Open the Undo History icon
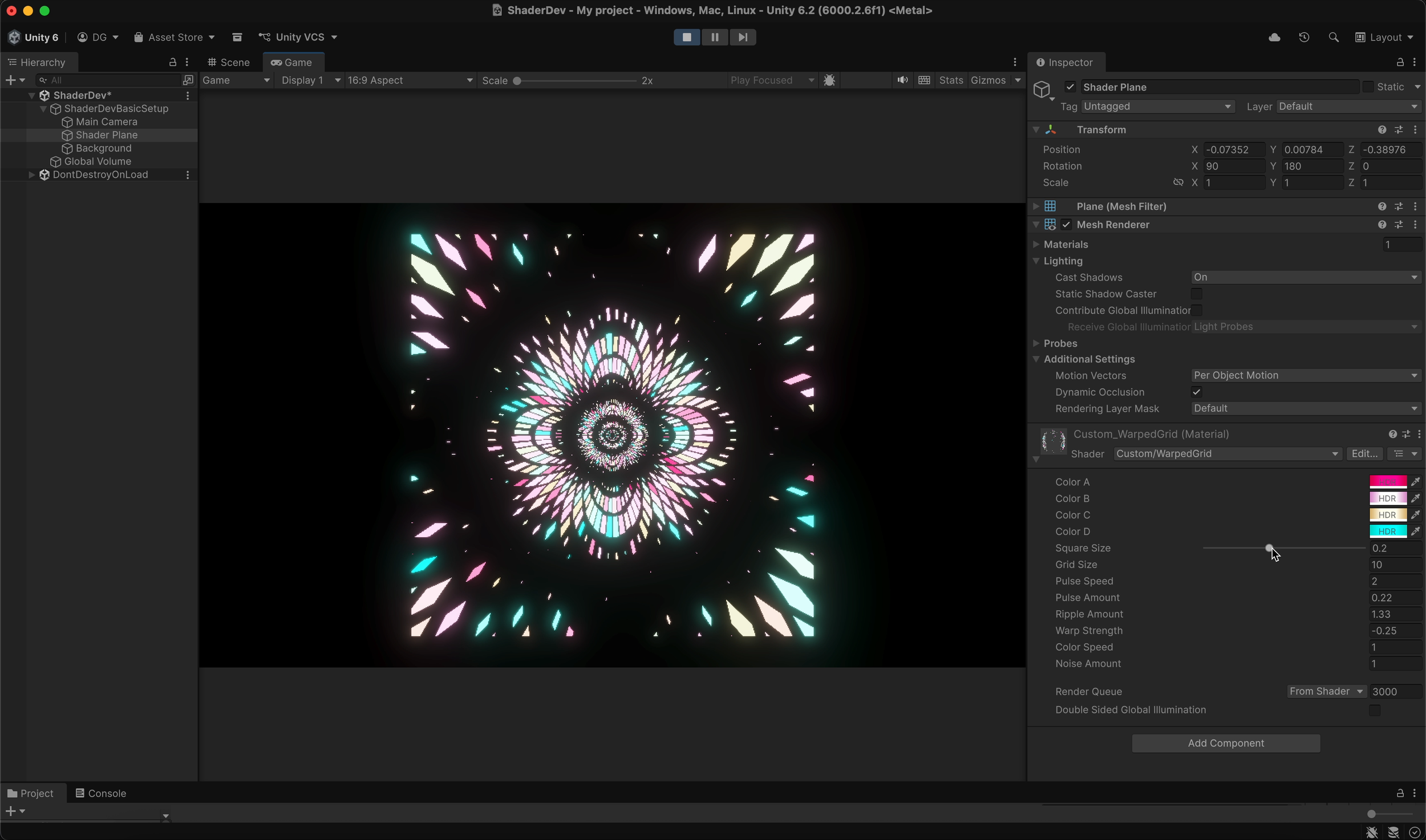The width and height of the screenshot is (1426, 840). 1304,37
